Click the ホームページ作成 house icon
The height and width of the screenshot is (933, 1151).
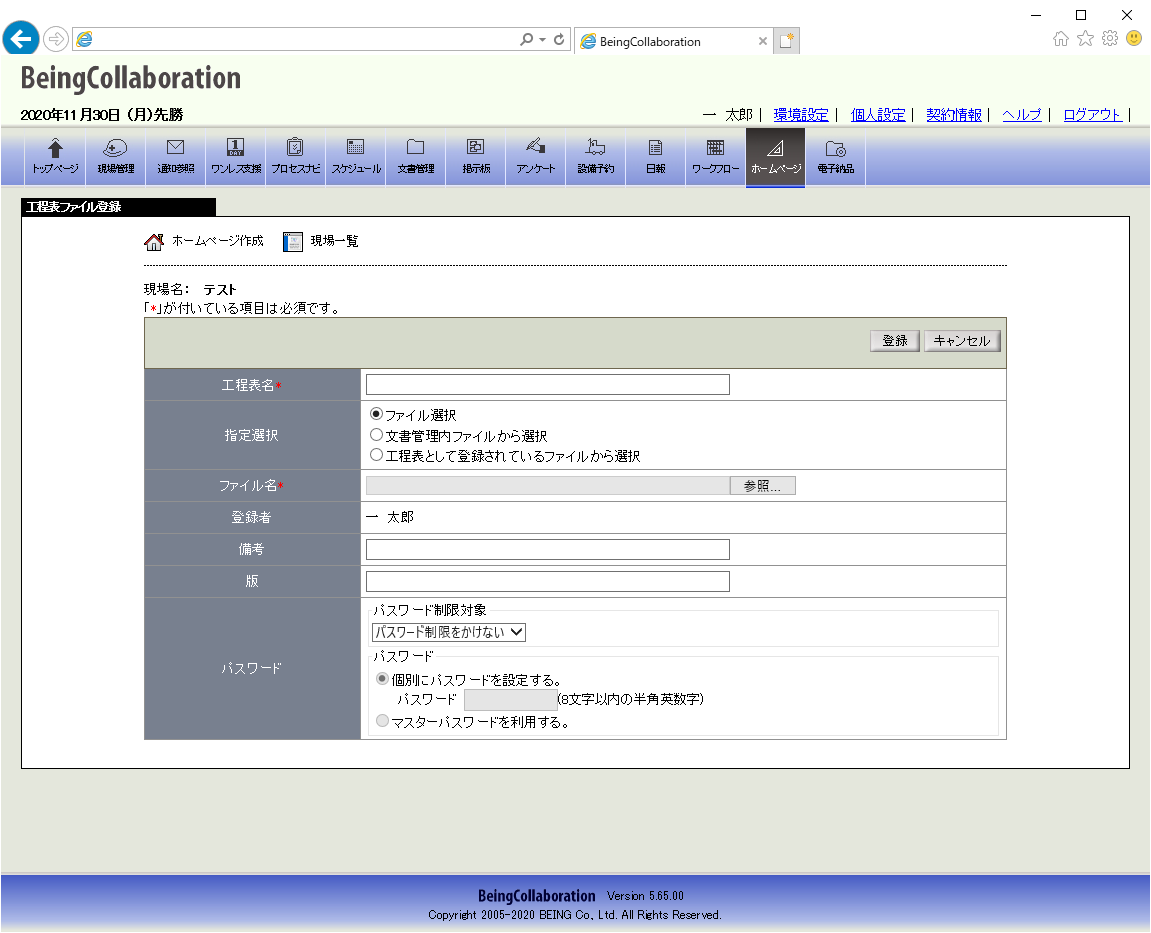[154, 242]
